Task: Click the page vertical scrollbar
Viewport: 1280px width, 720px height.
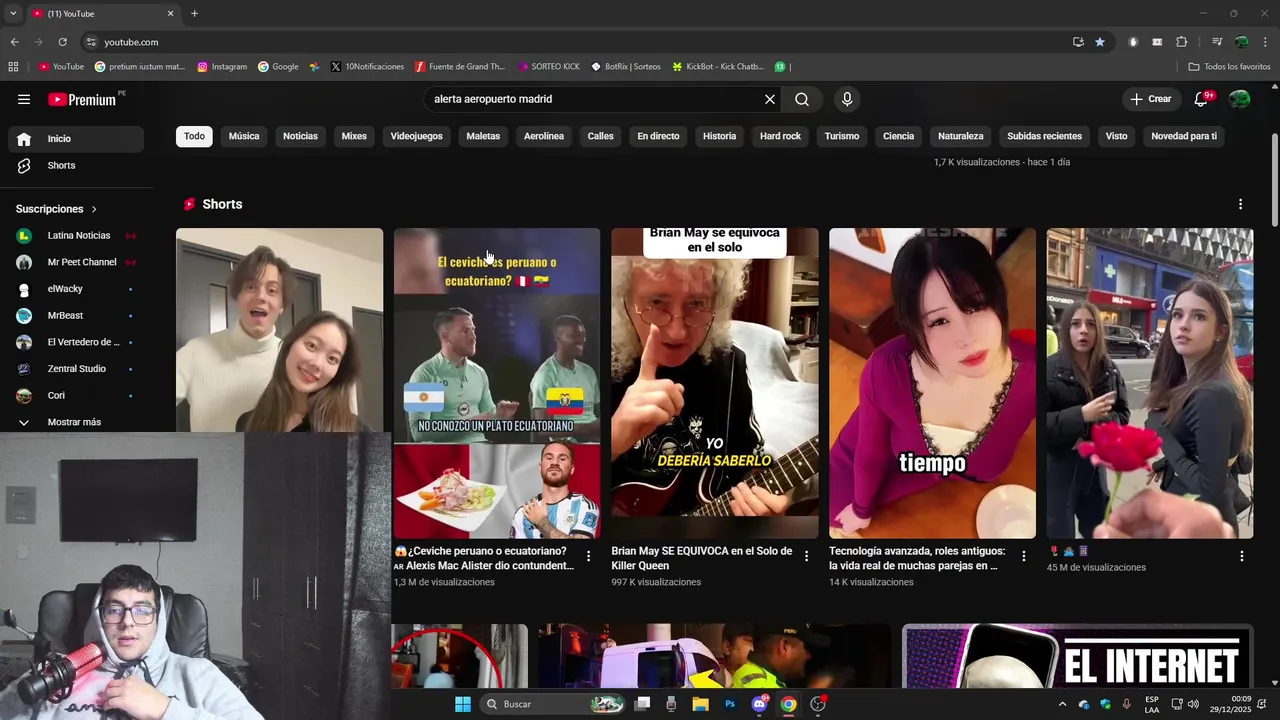Action: pyautogui.click(x=1274, y=180)
